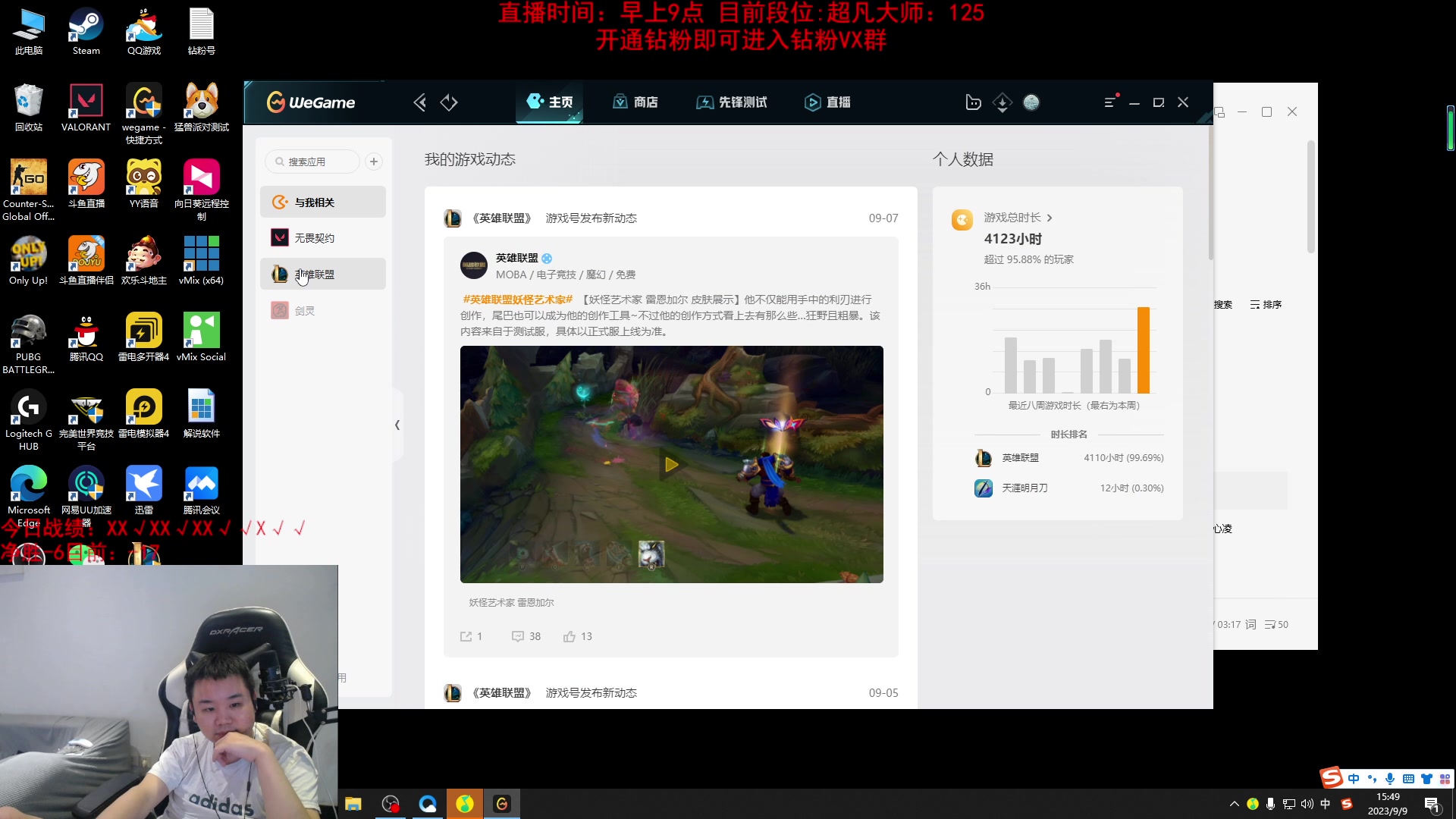Play the 妖怪艺术家 雷恩加尔 video
This screenshot has width=1456, height=819.
pyautogui.click(x=671, y=465)
